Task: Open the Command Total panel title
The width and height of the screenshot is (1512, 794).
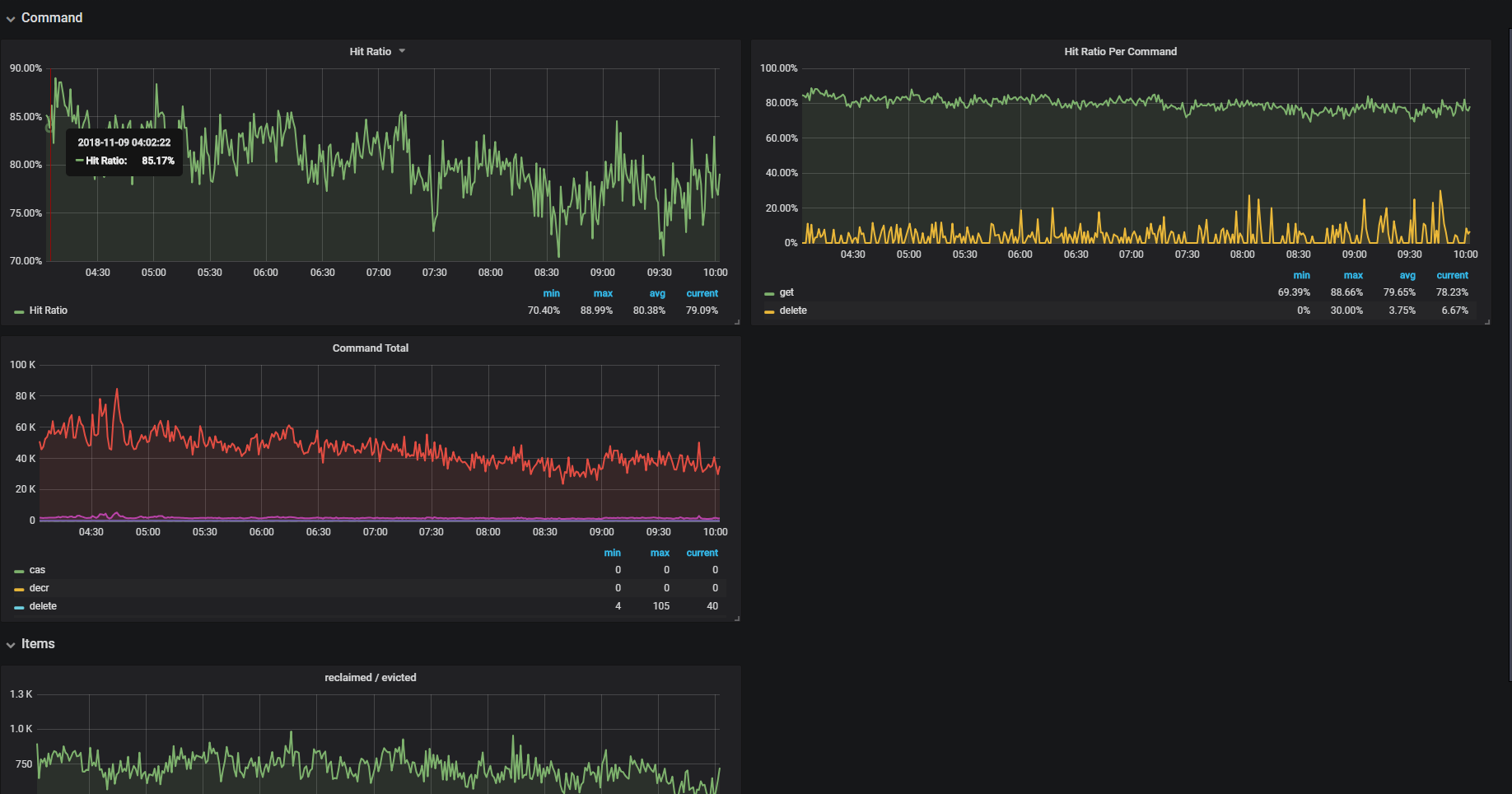Action: coord(371,348)
